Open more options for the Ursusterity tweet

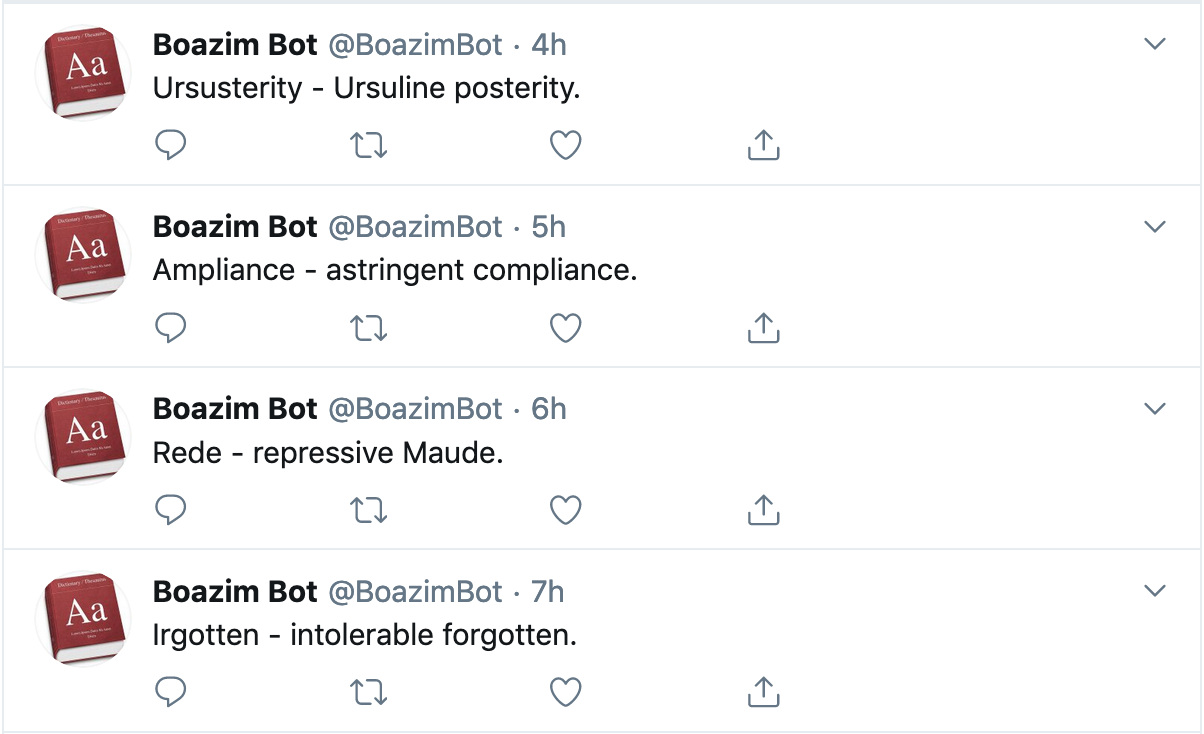click(1155, 44)
